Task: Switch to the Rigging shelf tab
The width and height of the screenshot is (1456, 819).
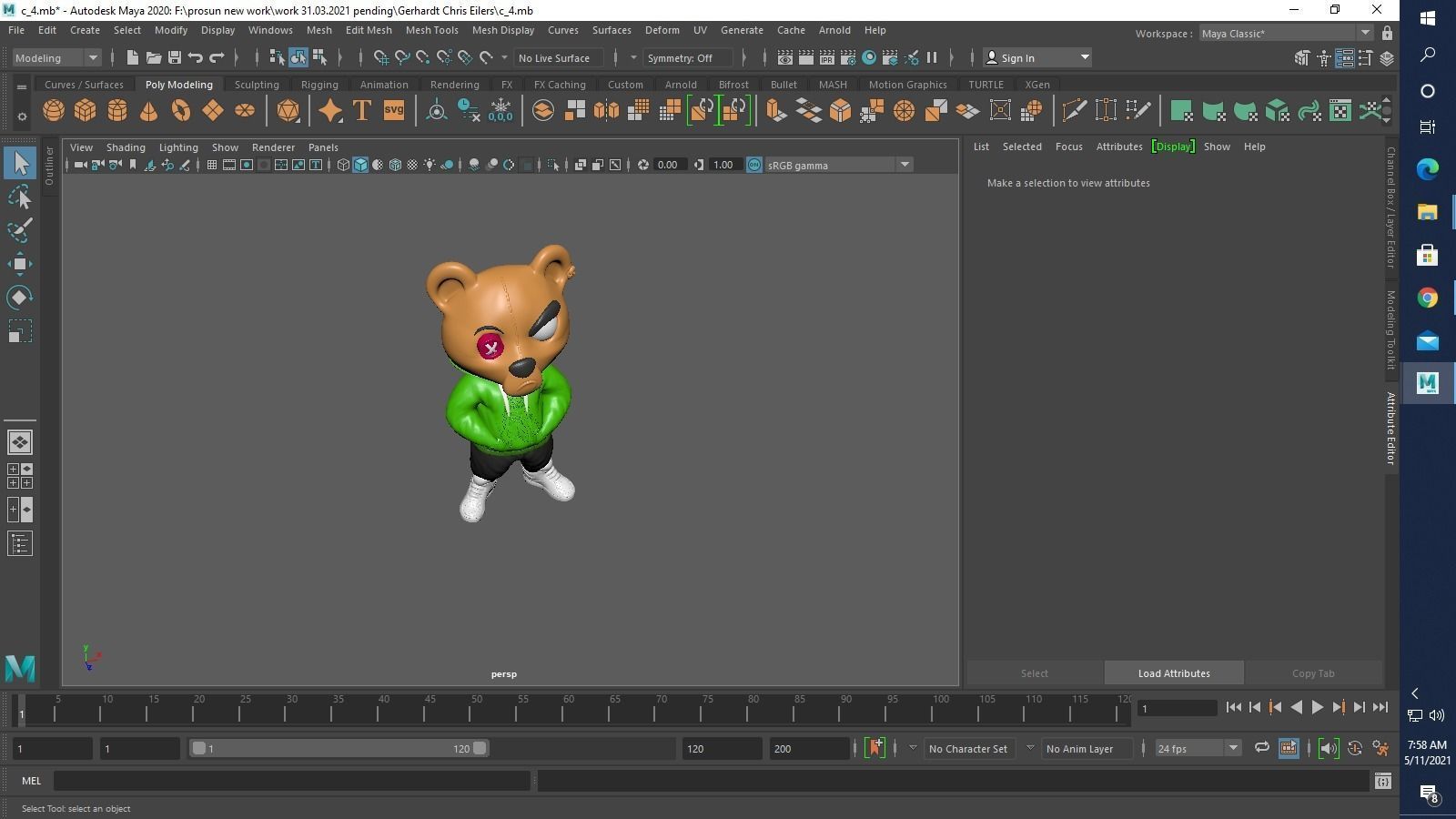Action: pyautogui.click(x=319, y=85)
